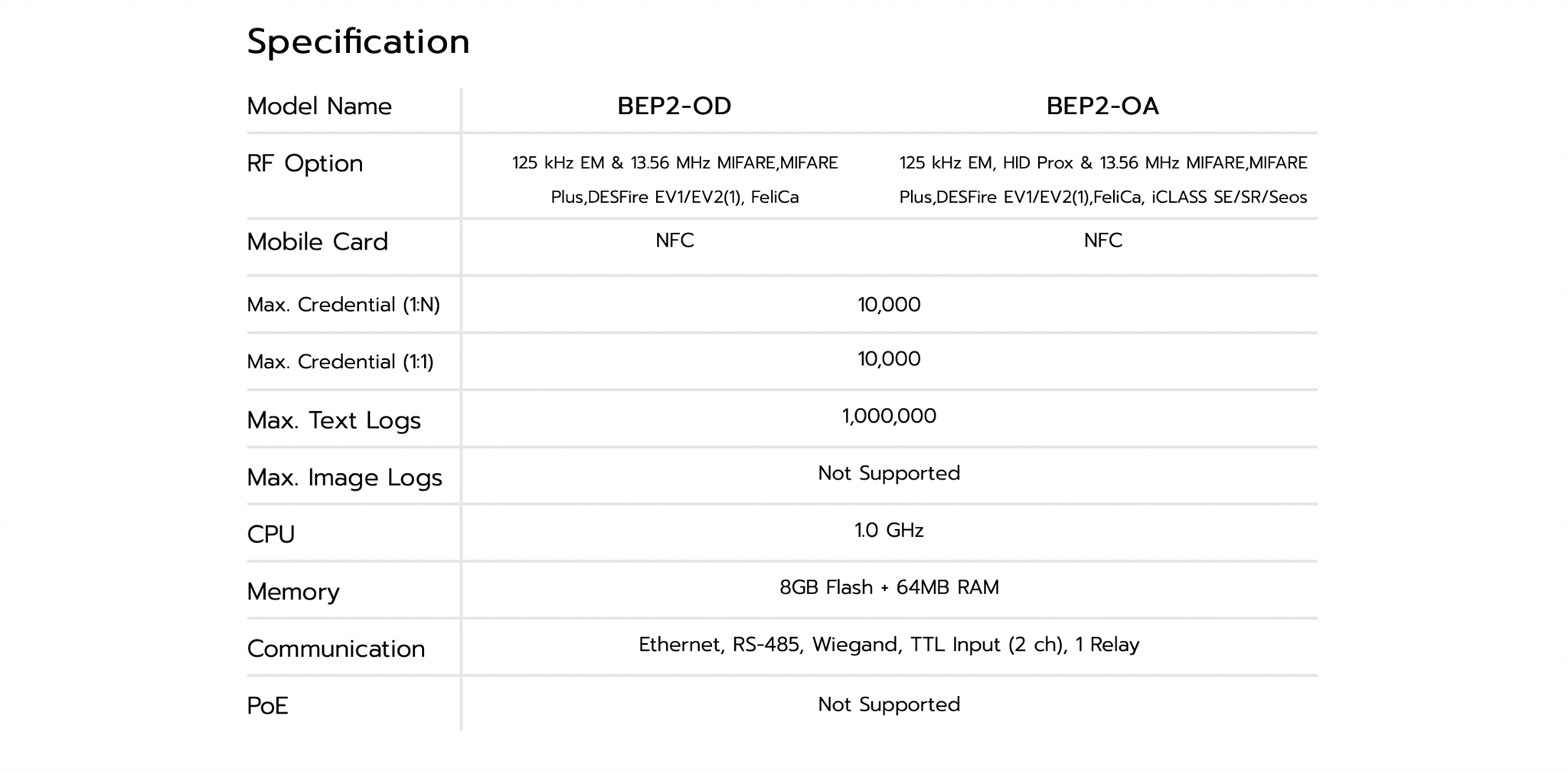The image size is (1568, 771).
Task: Click the 1.0 GHz CPU value
Action: coord(889,531)
